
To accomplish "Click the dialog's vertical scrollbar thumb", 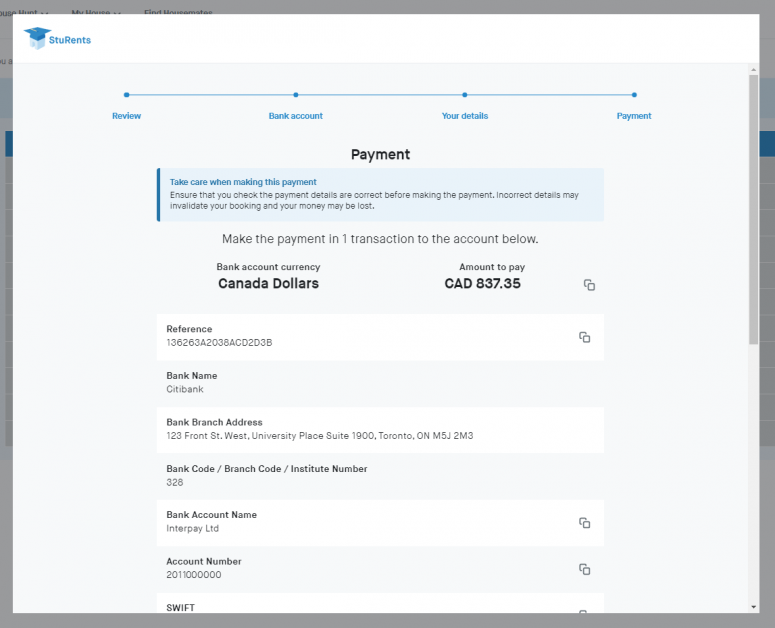I will (x=753, y=209).
